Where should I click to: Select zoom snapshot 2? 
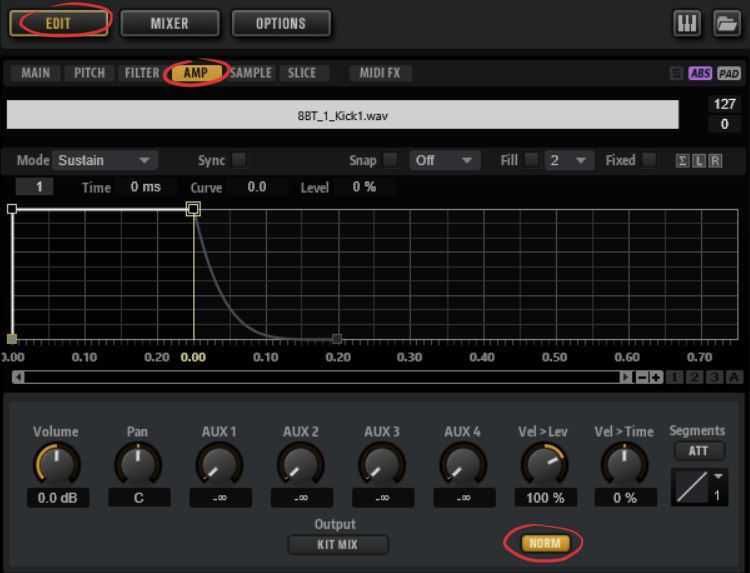pyautogui.click(x=694, y=377)
